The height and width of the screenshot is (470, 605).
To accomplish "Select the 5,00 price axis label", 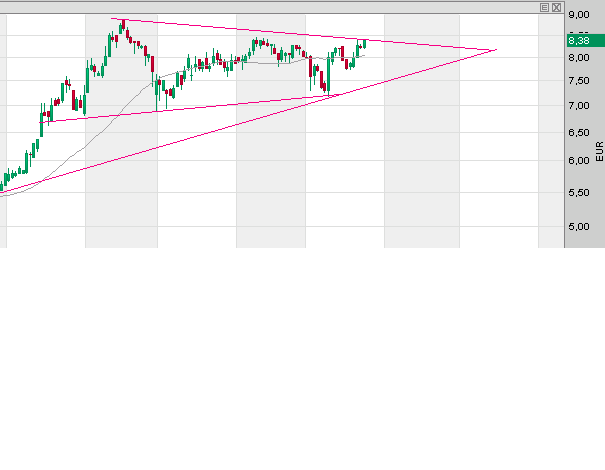I will (578, 227).
